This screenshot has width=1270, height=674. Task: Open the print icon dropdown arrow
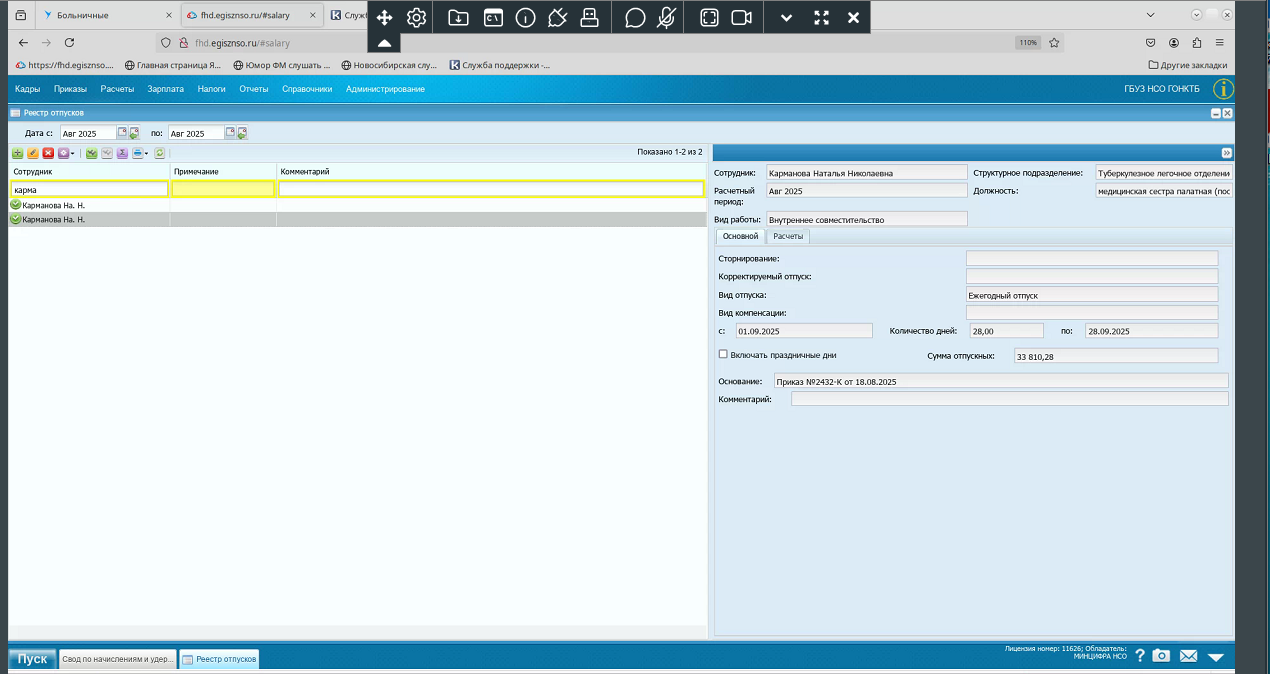(146, 154)
